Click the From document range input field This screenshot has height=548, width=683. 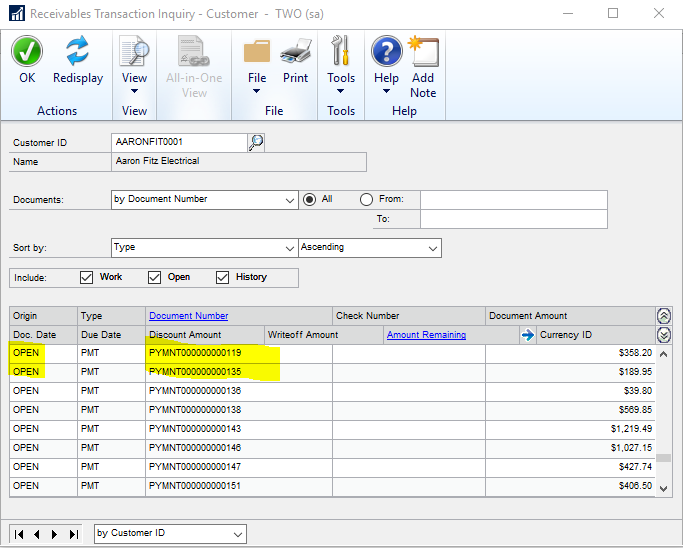pyautogui.click(x=513, y=200)
